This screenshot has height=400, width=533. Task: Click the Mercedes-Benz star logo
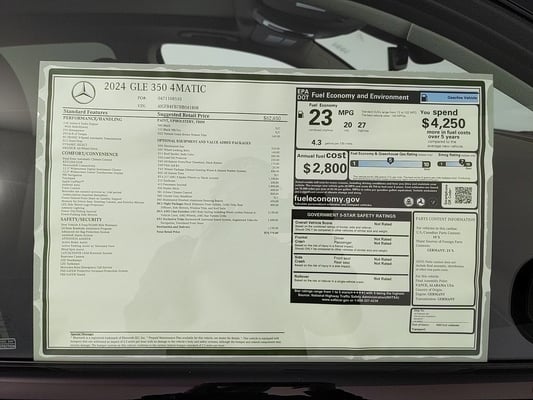(84, 92)
